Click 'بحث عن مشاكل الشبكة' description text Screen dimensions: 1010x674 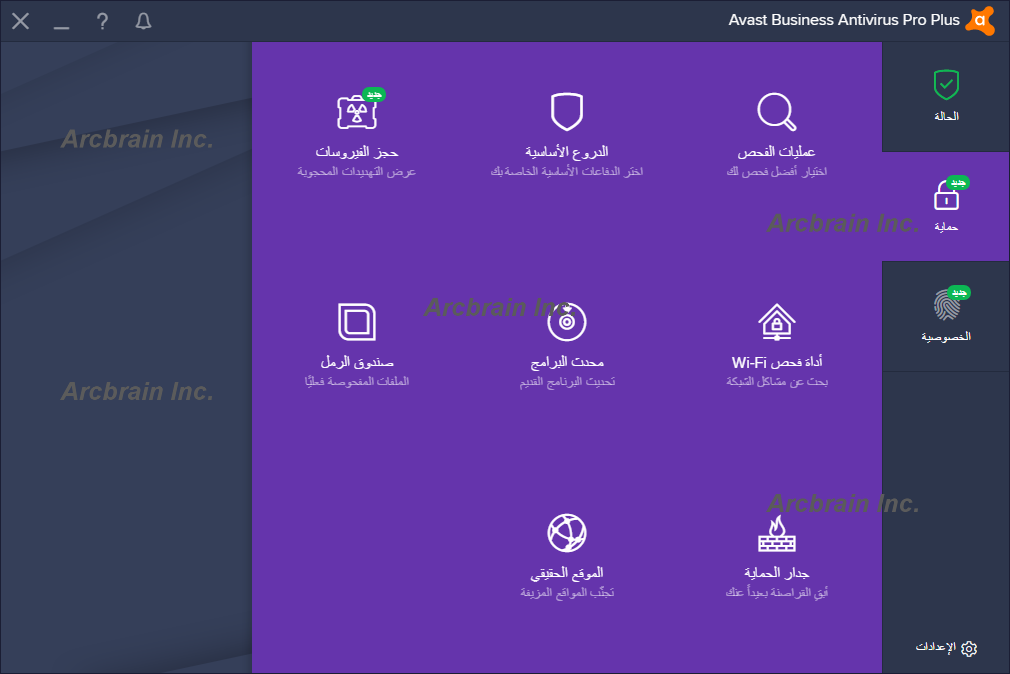tap(777, 381)
